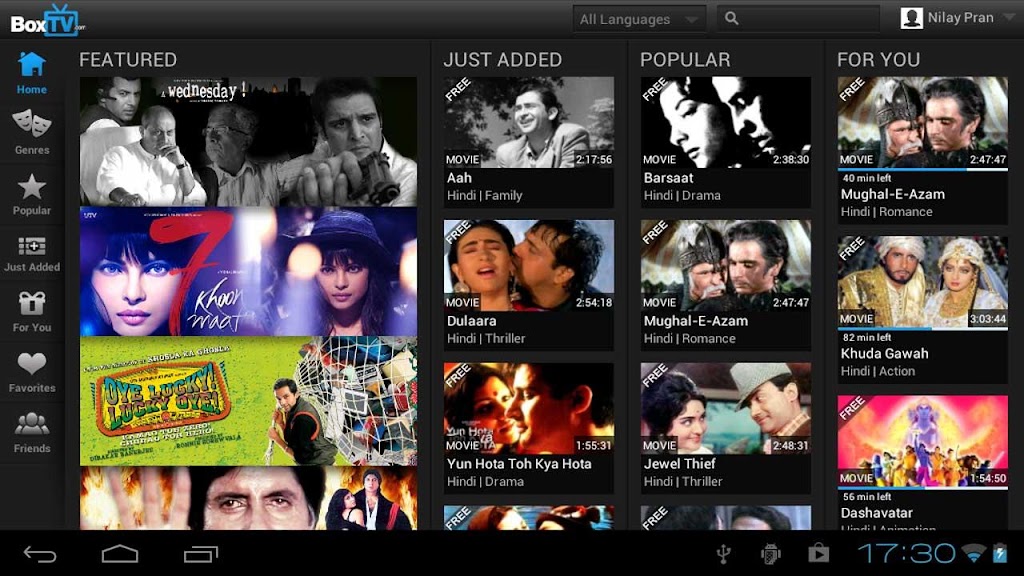
Task: Tap the USB status icon
Action: [x=723, y=554]
